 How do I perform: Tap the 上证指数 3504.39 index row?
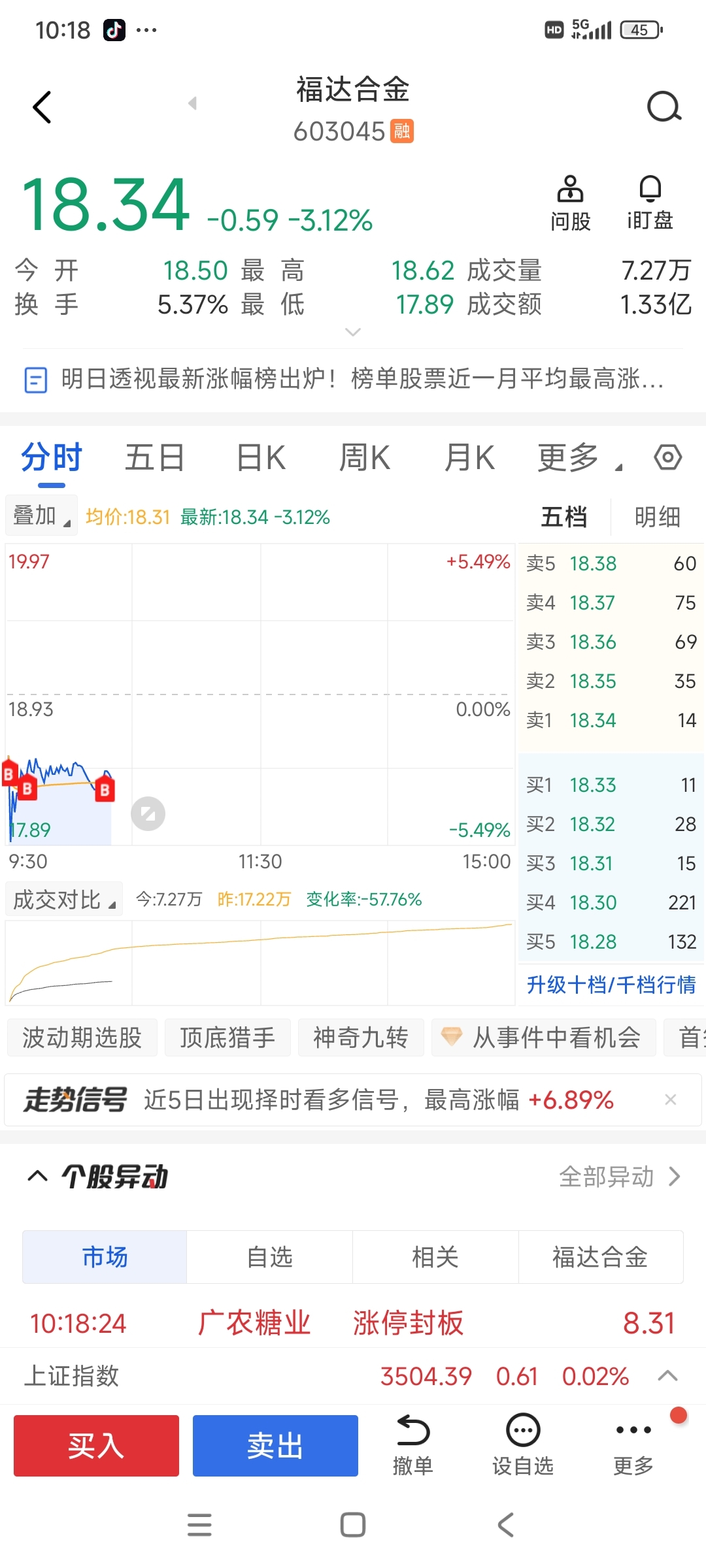[x=353, y=1376]
